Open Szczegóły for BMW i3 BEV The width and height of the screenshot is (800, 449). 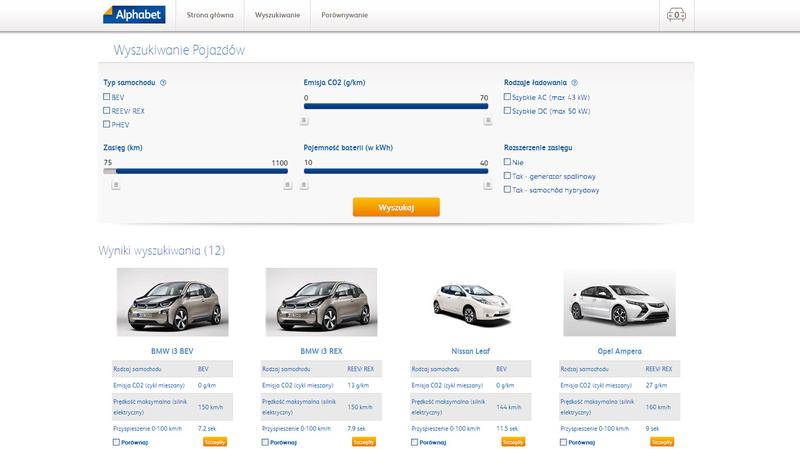[x=215, y=442]
